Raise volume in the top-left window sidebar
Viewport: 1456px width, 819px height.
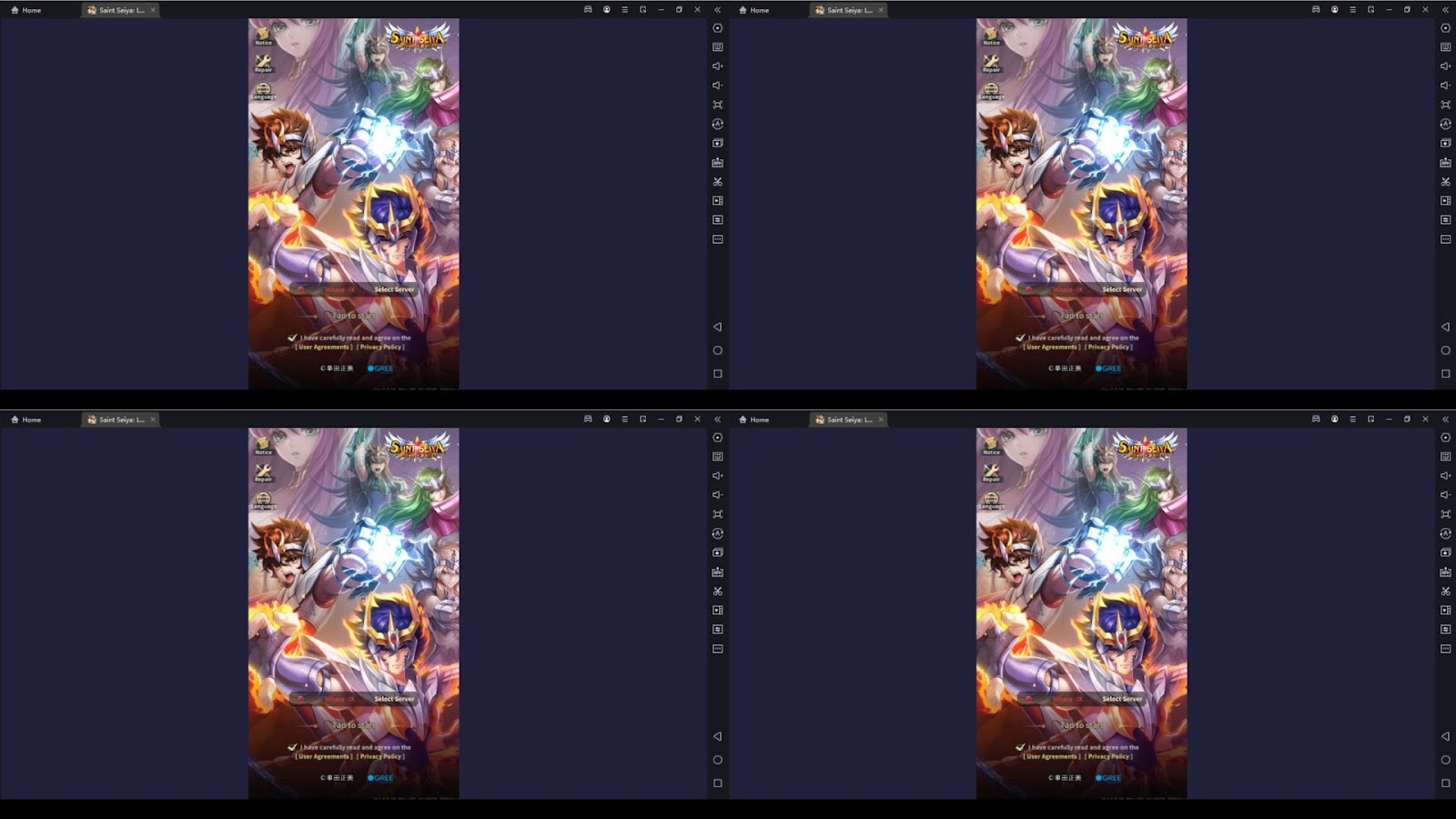[718, 66]
